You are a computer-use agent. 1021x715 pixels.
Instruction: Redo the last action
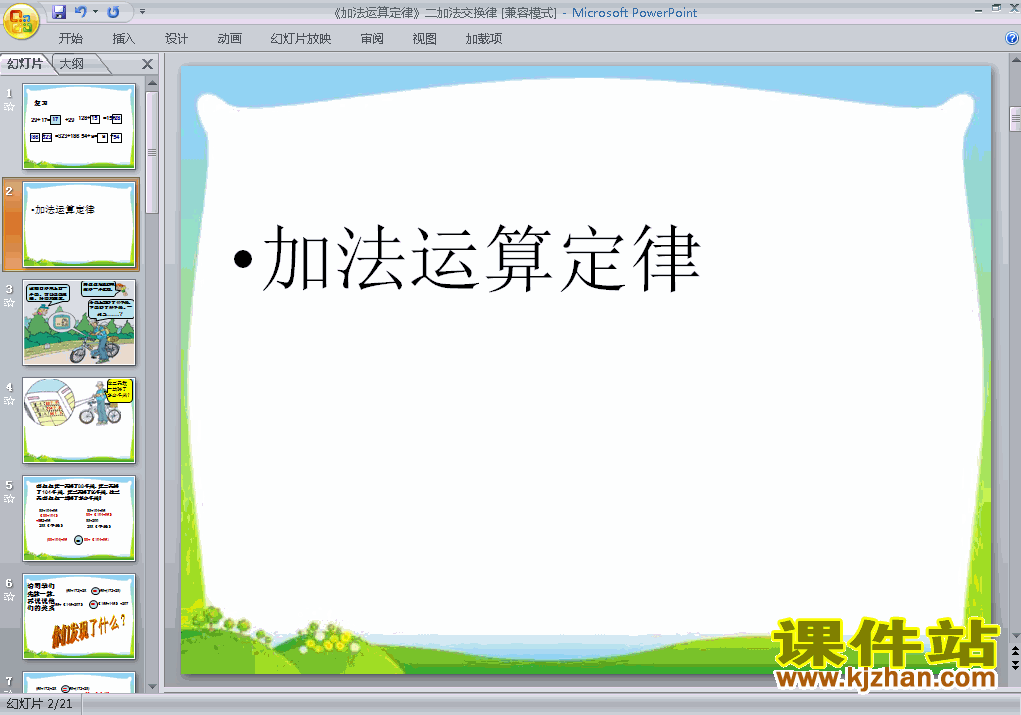tap(113, 12)
